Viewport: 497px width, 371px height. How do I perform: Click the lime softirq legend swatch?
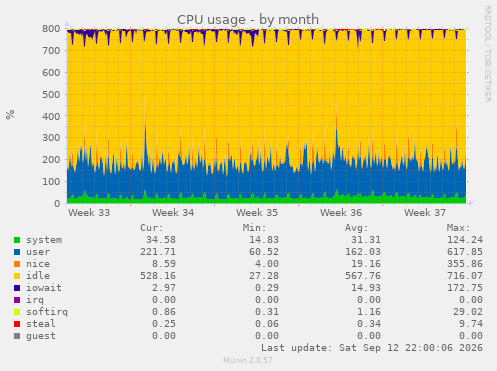[17, 312]
